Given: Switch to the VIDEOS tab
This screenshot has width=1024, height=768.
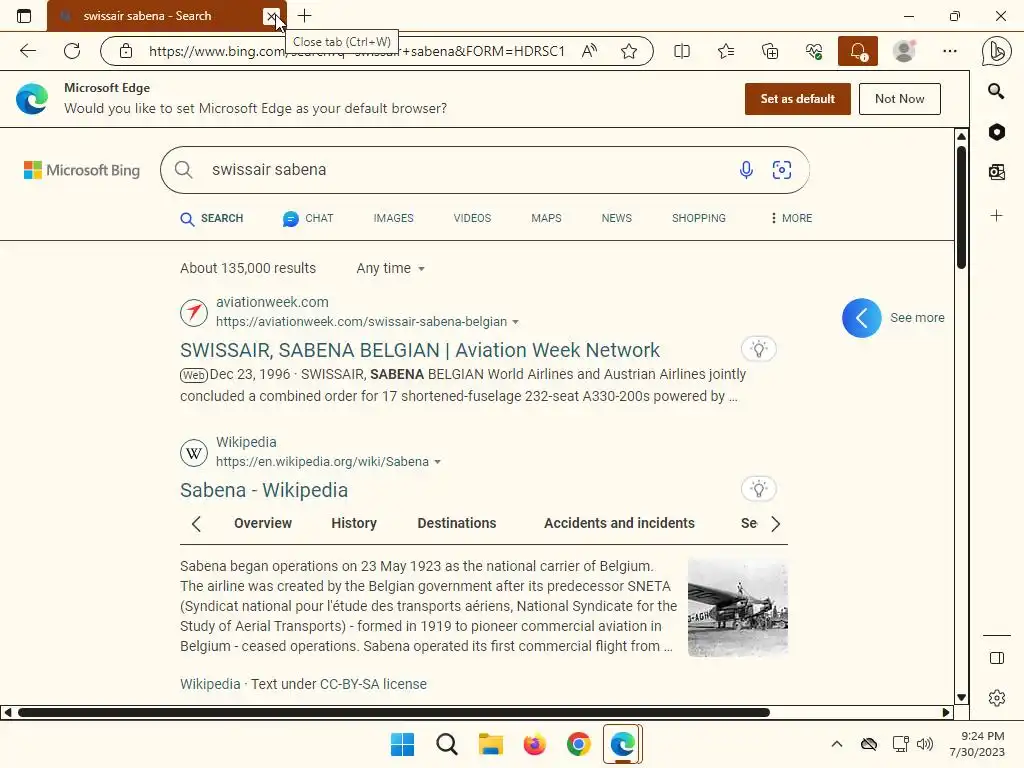Looking at the screenshot, I should coord(472,218).
